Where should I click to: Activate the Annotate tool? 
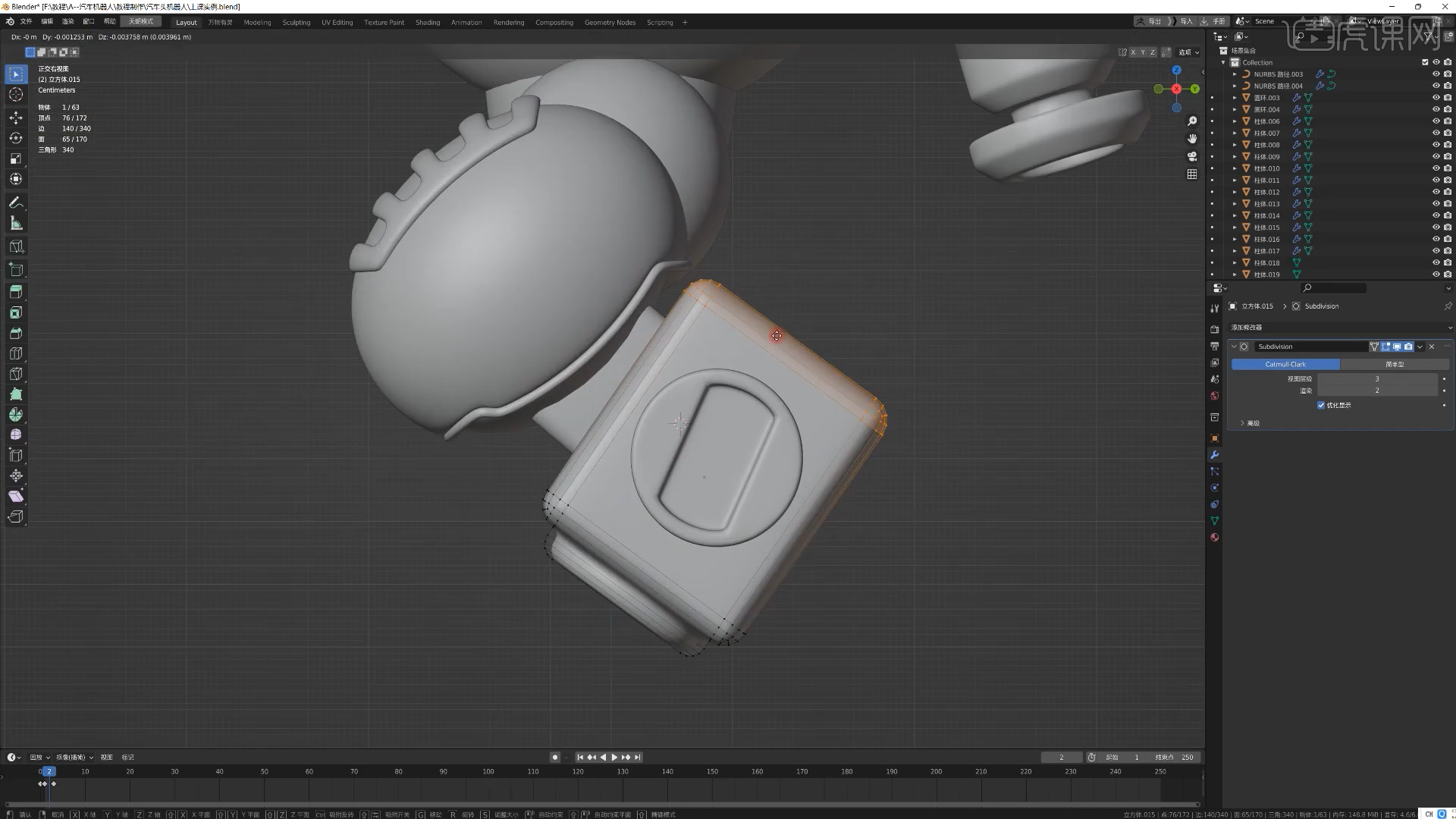coord(16,202)
